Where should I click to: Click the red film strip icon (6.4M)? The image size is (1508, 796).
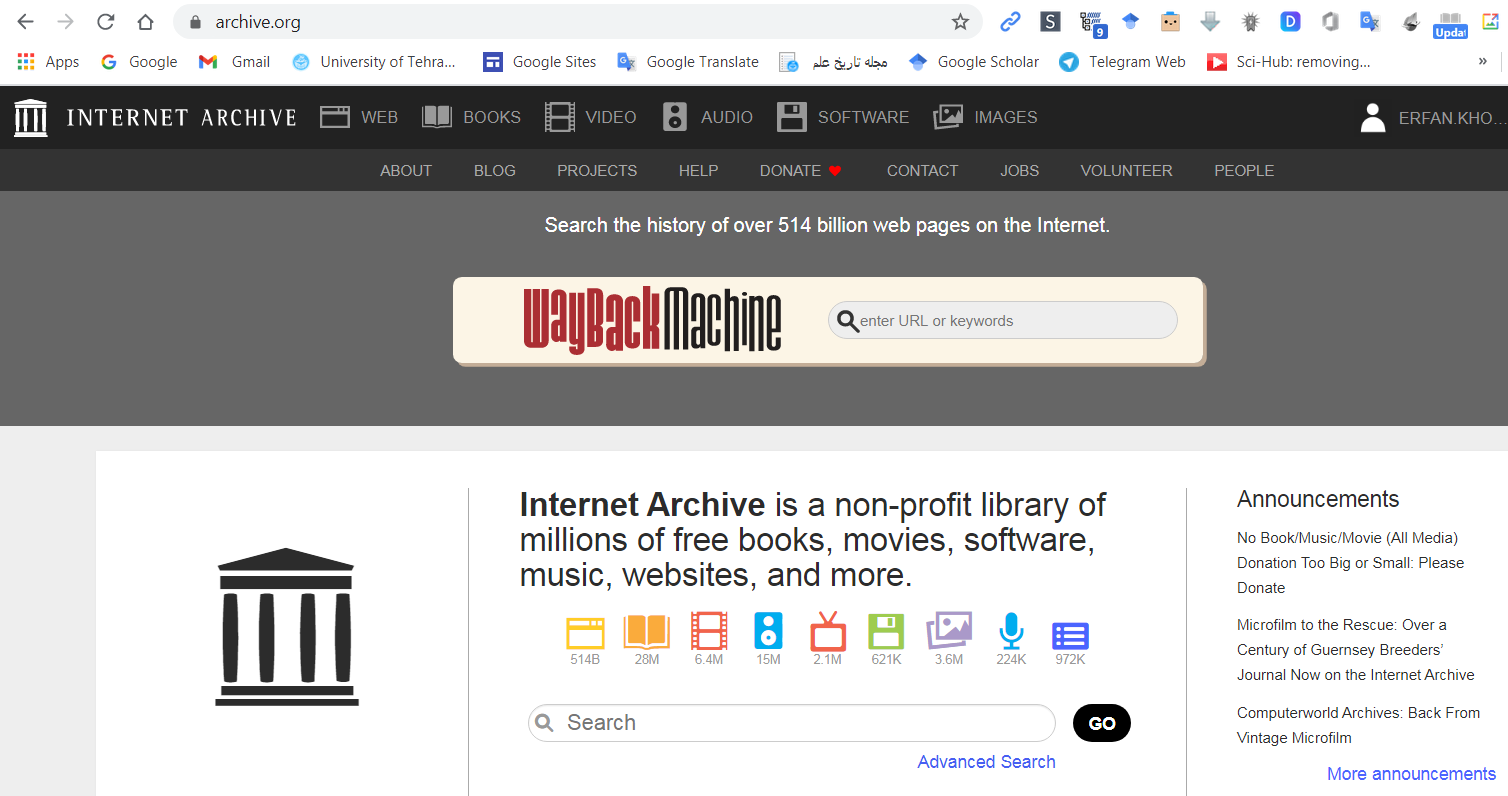pyautogui.click(x=709, y=632)
